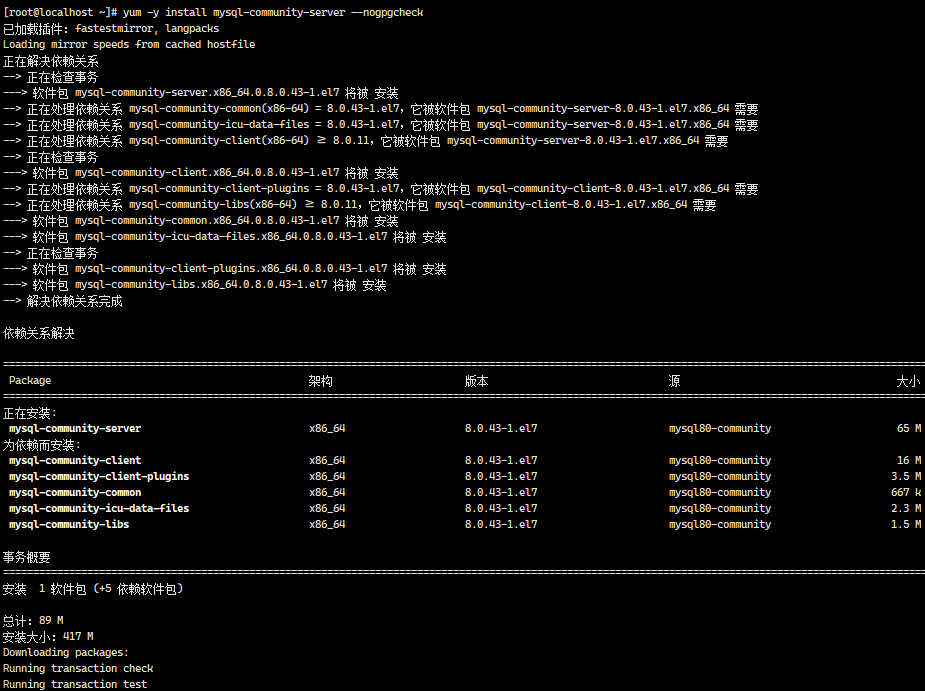Screen dimensions: 925x691
Task: Click the '16 M' size value
Action: pos(908,460)
